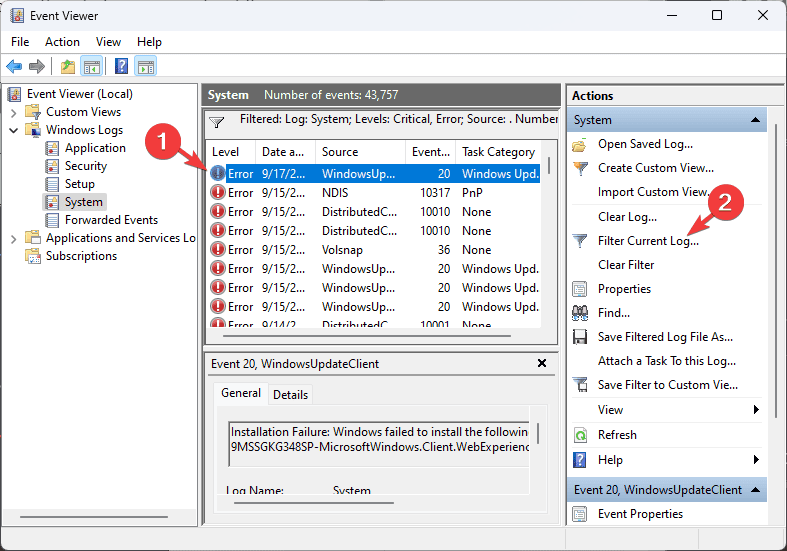The image size is (787, 551).
Task: Switch to the General tab
Action: tap(241, 393)
